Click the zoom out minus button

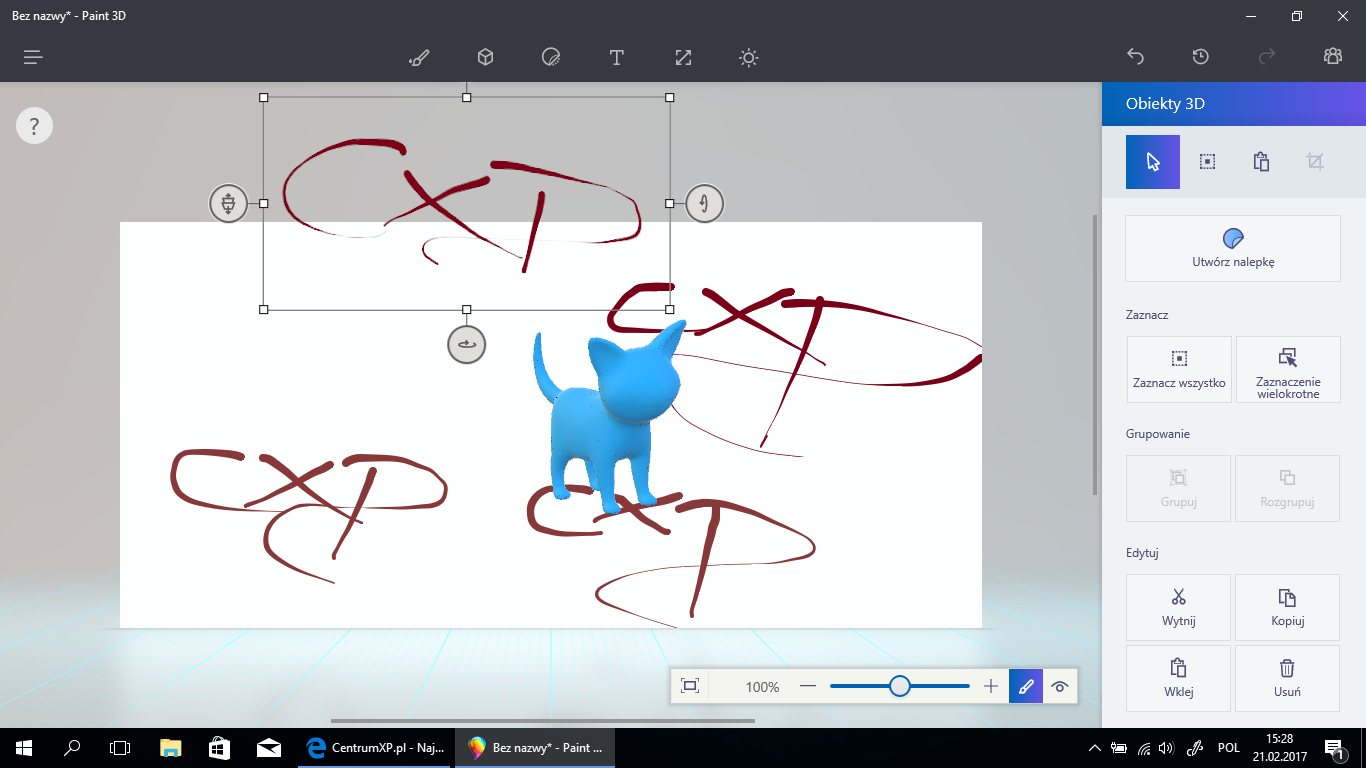808,686
